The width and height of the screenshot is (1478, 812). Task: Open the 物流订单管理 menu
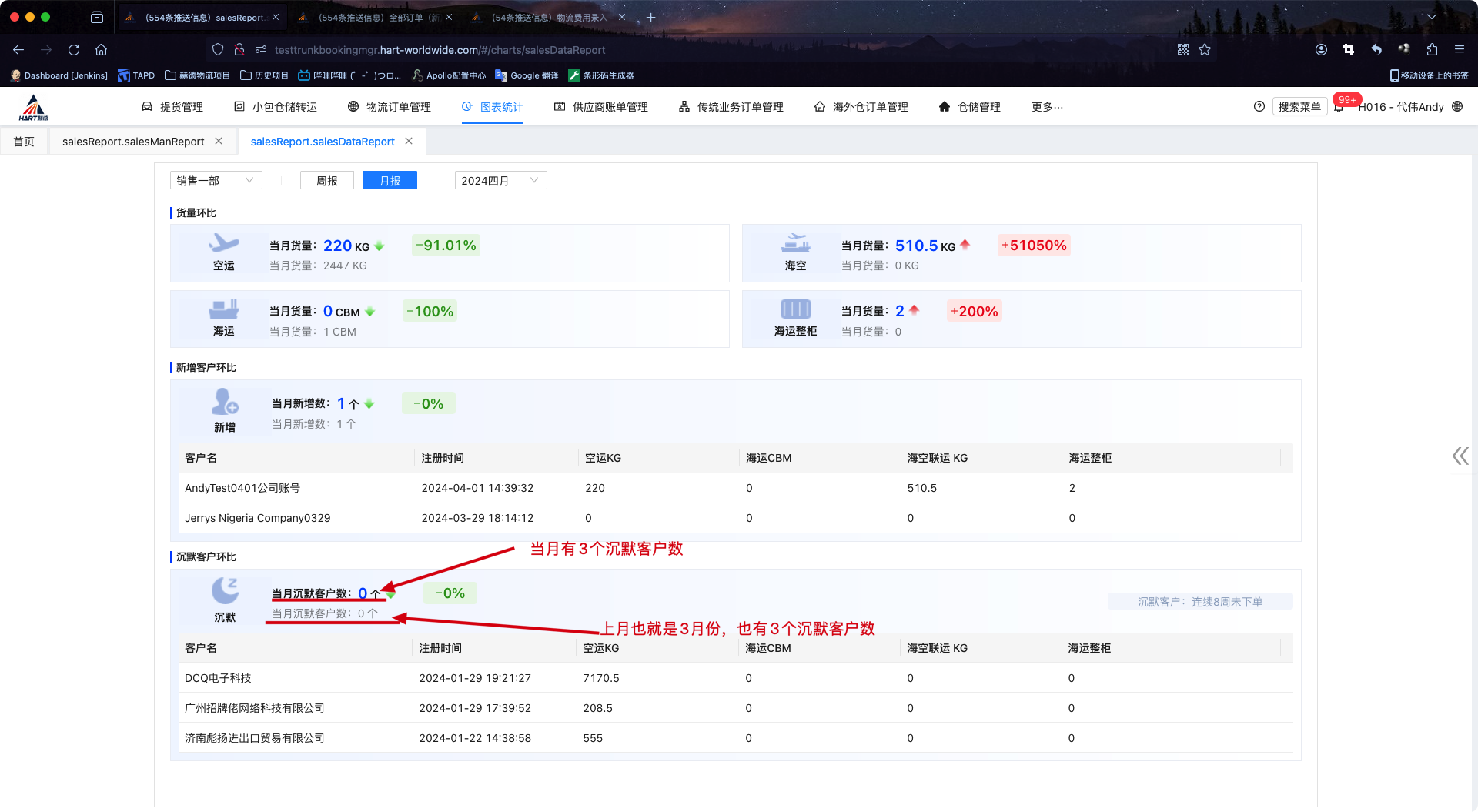(390, 107)
